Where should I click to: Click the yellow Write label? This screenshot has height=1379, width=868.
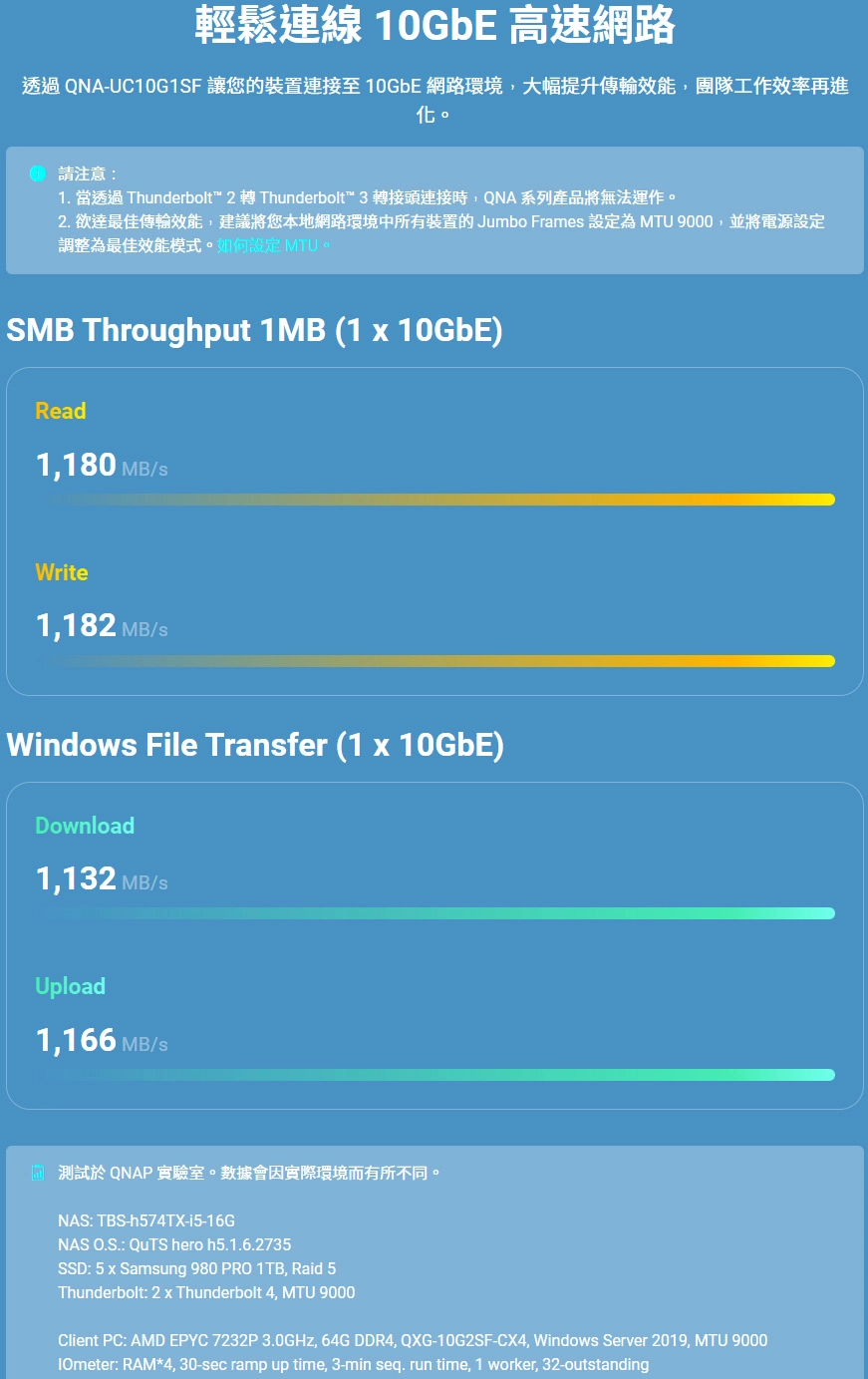coord(62,572)
